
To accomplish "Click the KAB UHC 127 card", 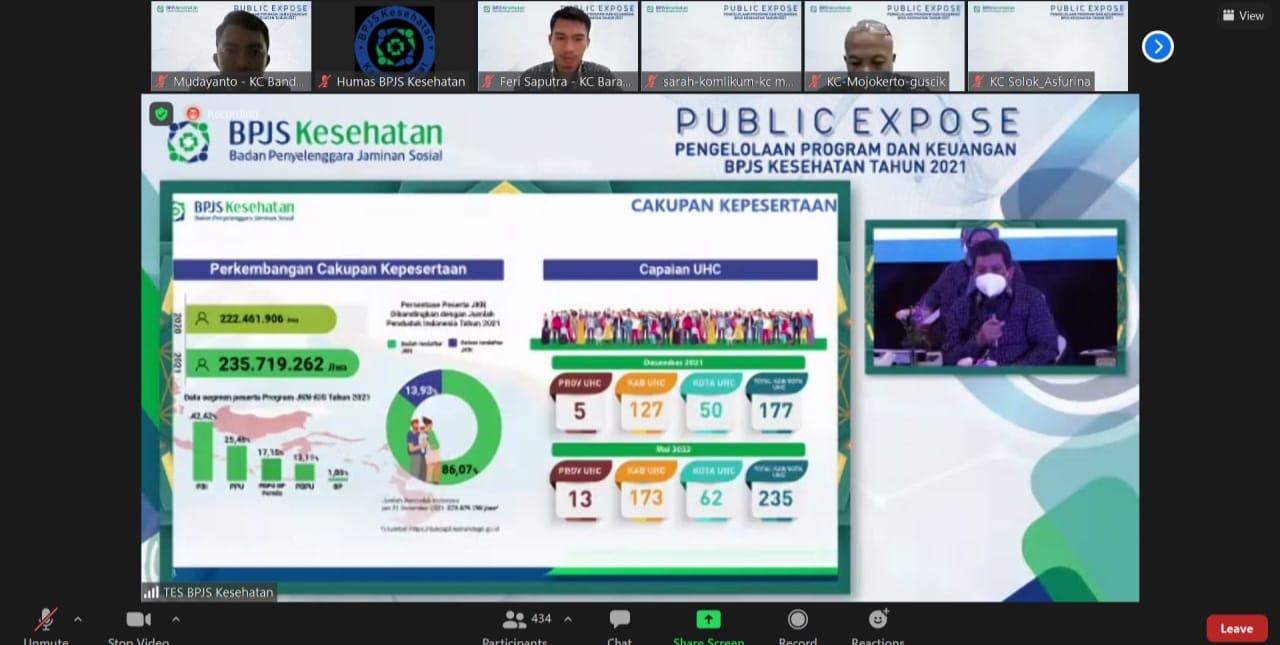I will (646, 402).
